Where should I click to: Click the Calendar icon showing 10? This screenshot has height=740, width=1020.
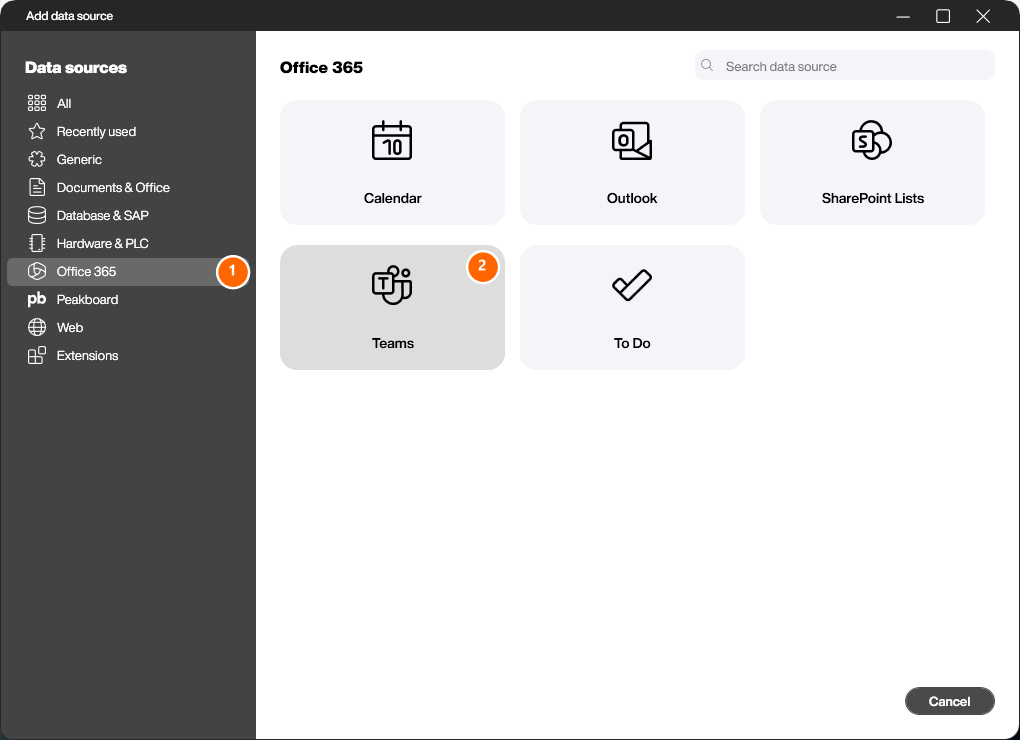pos(392,140)
